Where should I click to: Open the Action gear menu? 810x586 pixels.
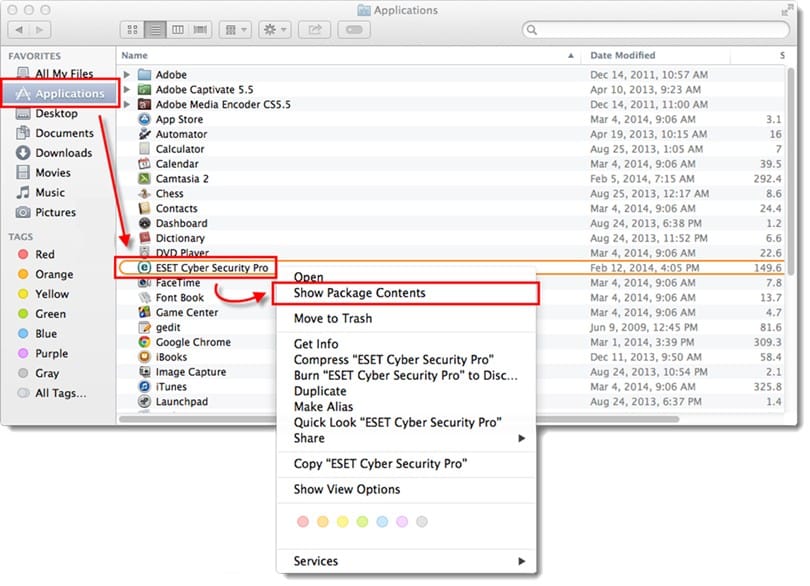pyautogui.click(x=275, y=29)
